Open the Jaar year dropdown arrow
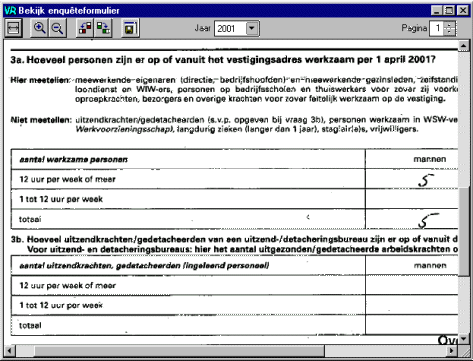473x361 pixels. (252, 28)
